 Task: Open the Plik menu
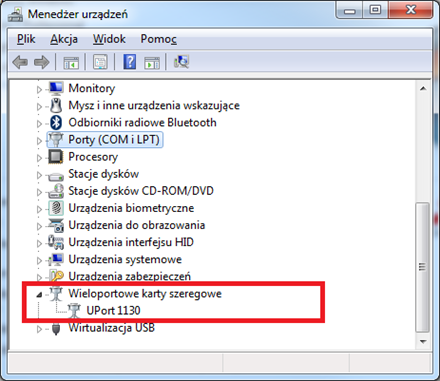(x=26, y=39)
